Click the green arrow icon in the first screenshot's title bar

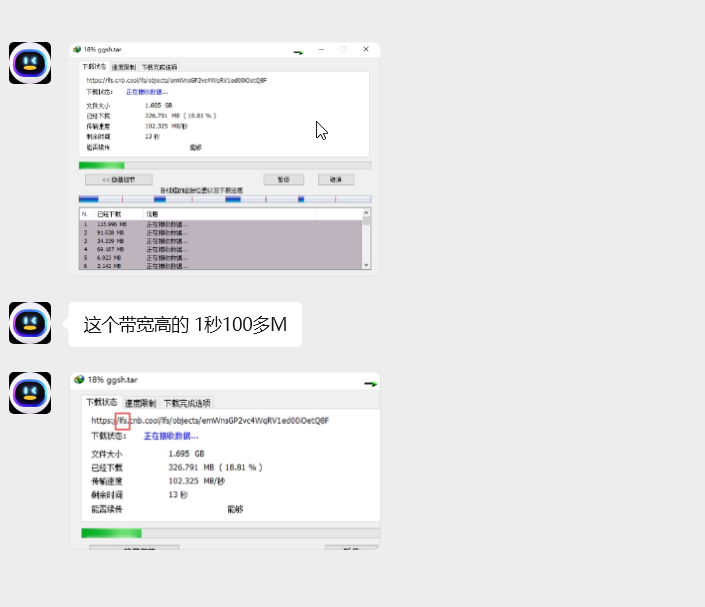[298, 51]
